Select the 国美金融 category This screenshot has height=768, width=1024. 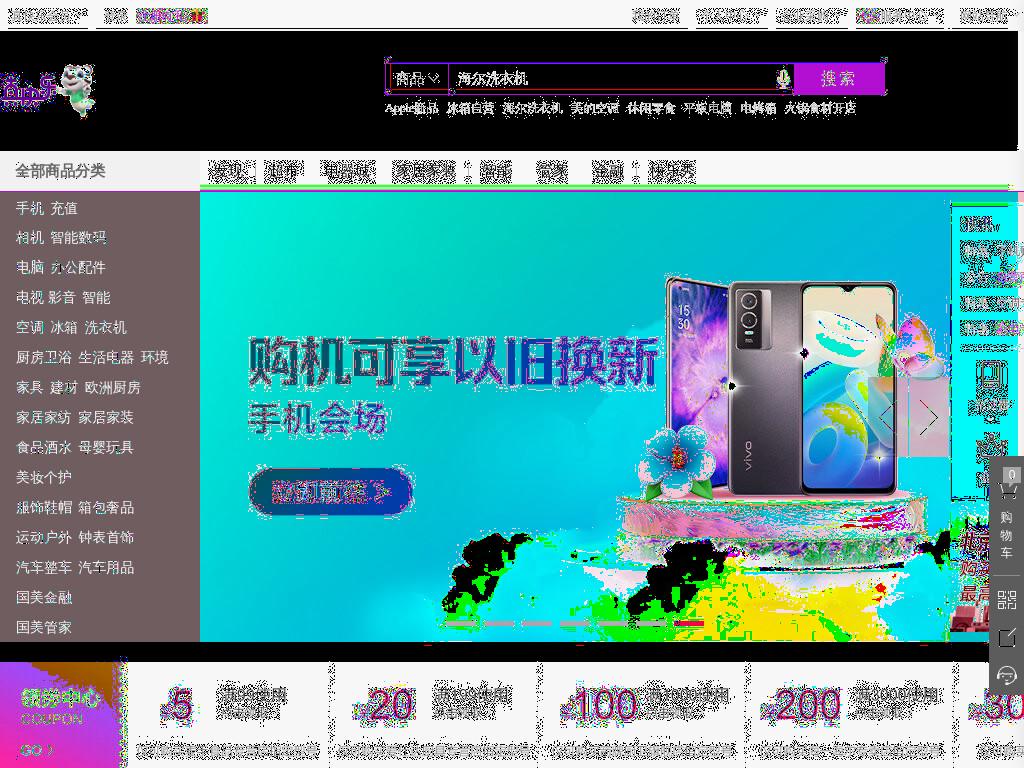coord(44,598)
